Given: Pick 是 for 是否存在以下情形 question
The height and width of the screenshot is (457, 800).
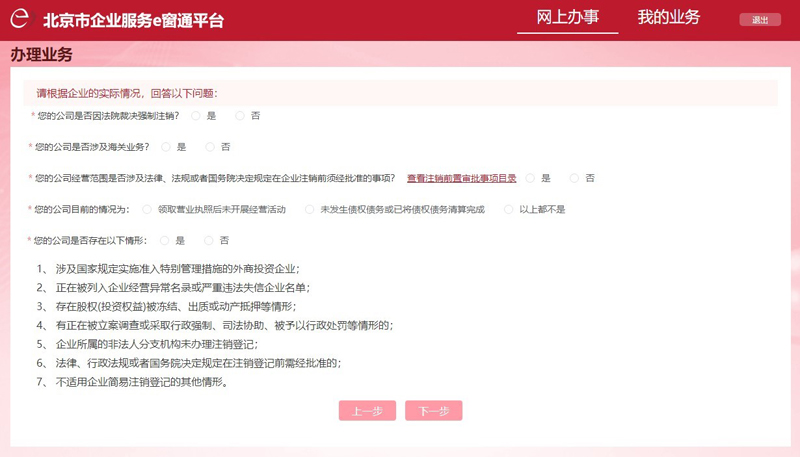Looking at the screenshot, I should (164, 240).
